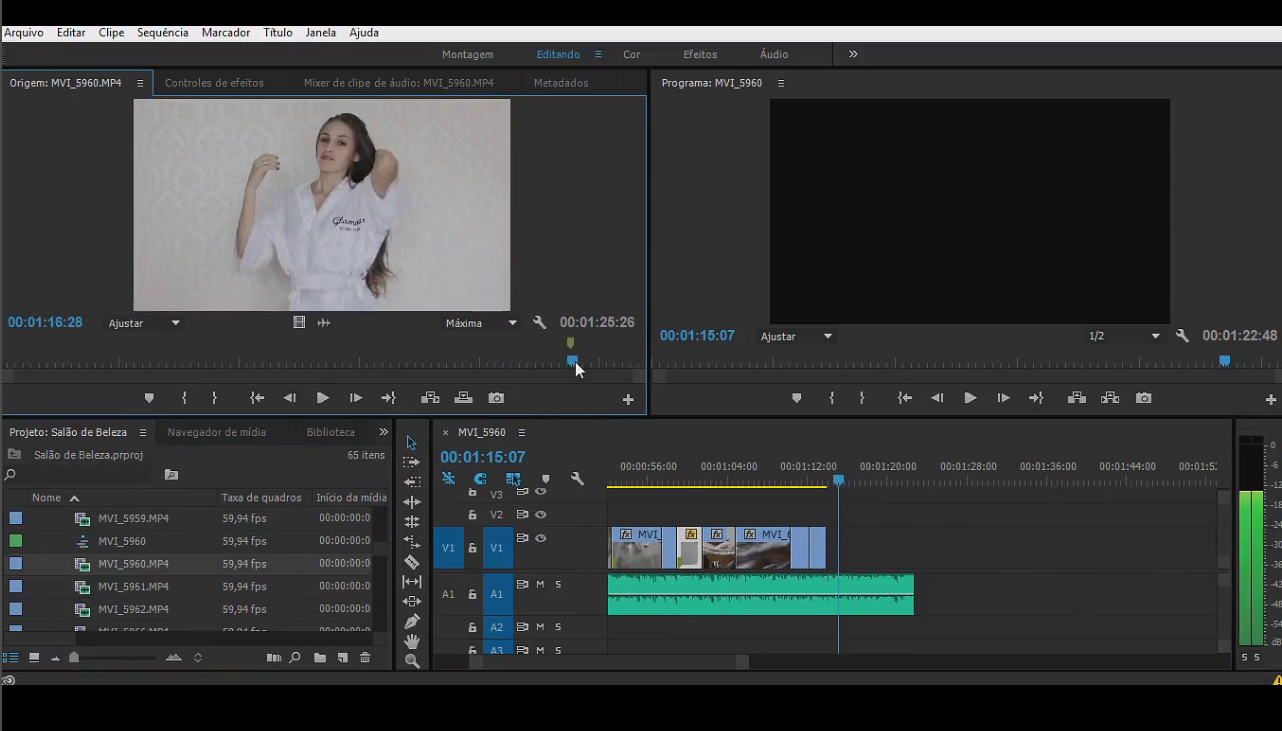Select the Slip tool
The width and height of the screenshot is (1282, 731).
pyautogui.click(x=411, y=581)
